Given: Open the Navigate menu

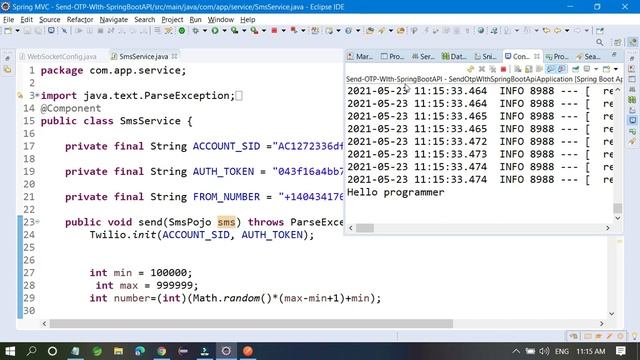Looking at the screenshot, I should click(x=113, y=20).
